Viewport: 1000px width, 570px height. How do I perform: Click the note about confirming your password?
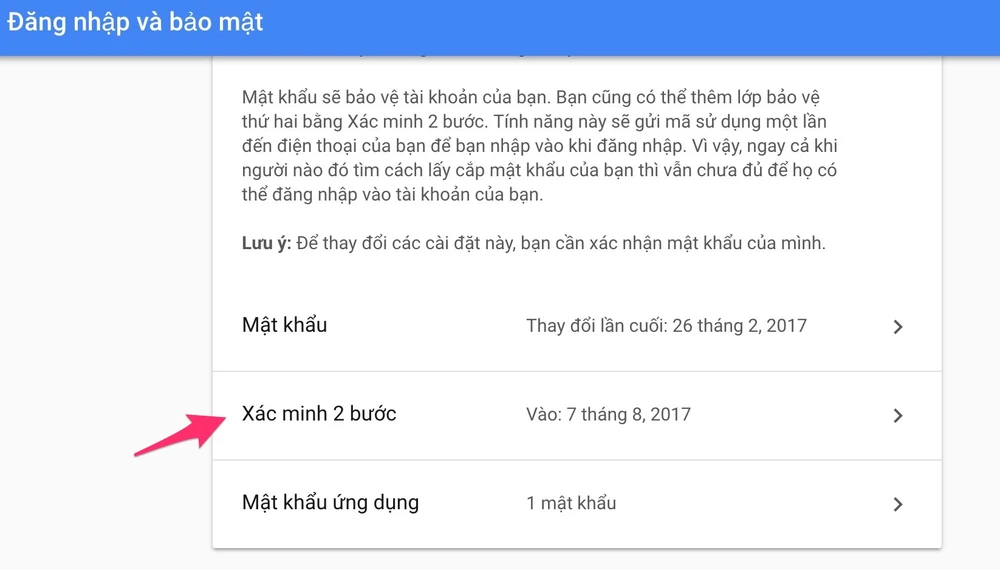(x=534, y=243)
